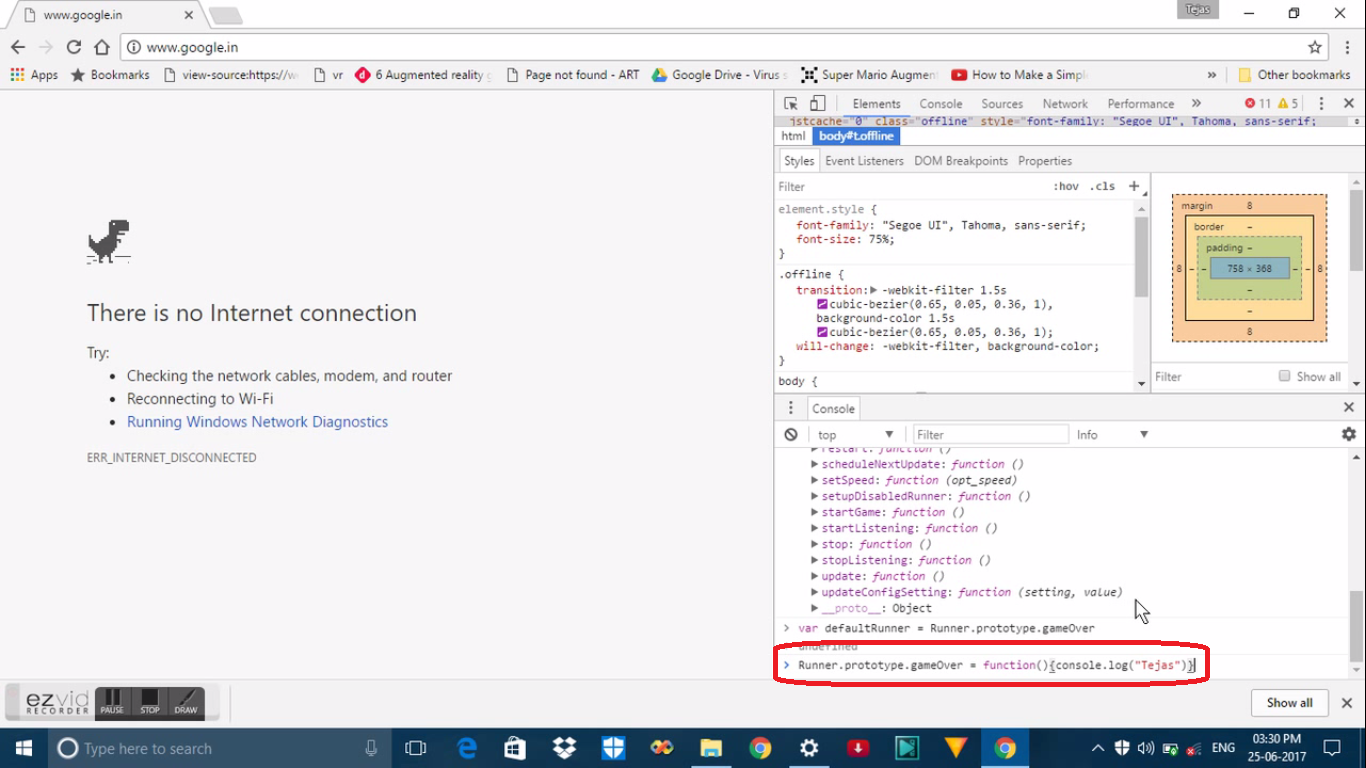Launch Edge from the taskbar
Image resolution: width=1366 pixels, height=768 pixels.
coord(467,748)
